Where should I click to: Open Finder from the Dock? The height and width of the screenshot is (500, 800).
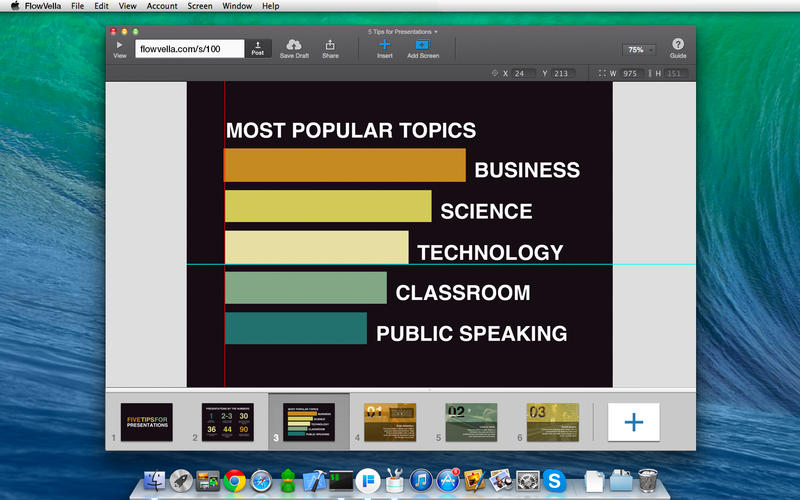pyautogui.click(x=155, y=481)
